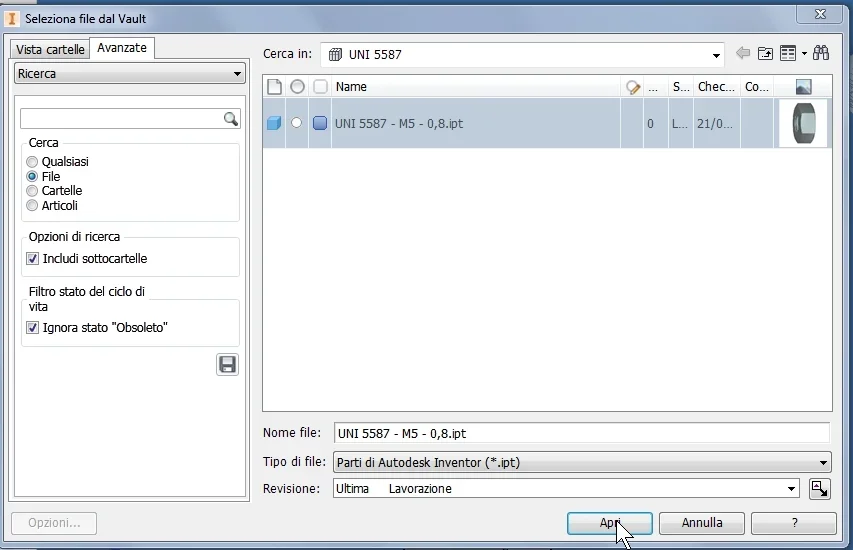Click the Co... column header
The image size is (853, 550).
[757, 86]
